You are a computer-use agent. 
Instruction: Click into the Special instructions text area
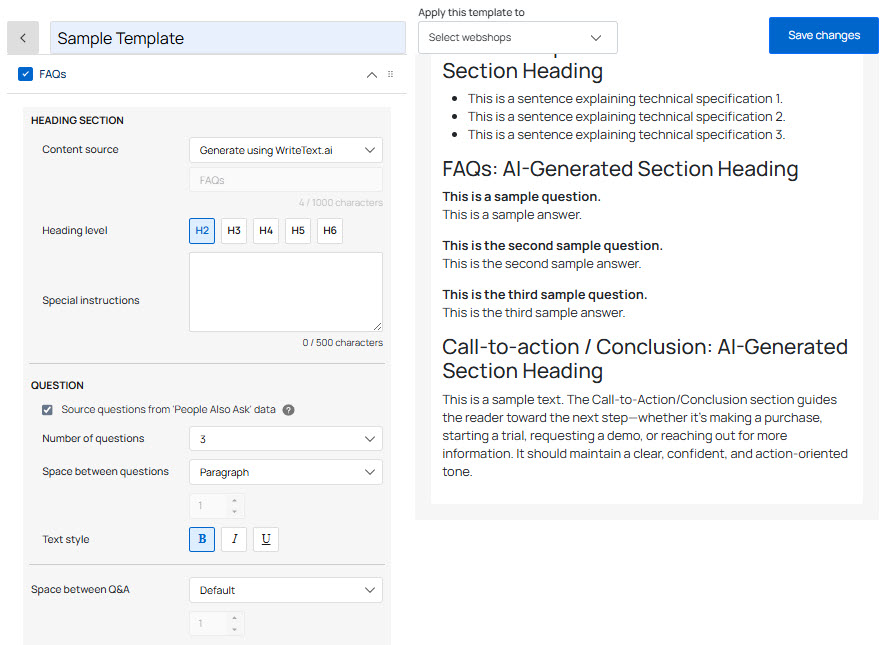coord(285,291)
